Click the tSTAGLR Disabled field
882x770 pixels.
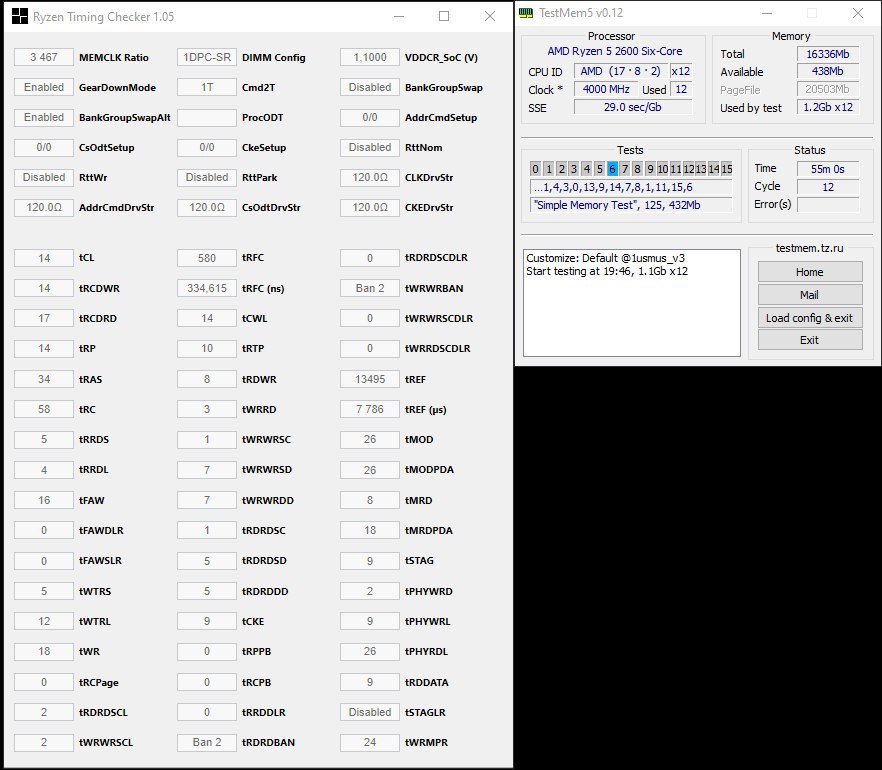click(x=370, y=712)
